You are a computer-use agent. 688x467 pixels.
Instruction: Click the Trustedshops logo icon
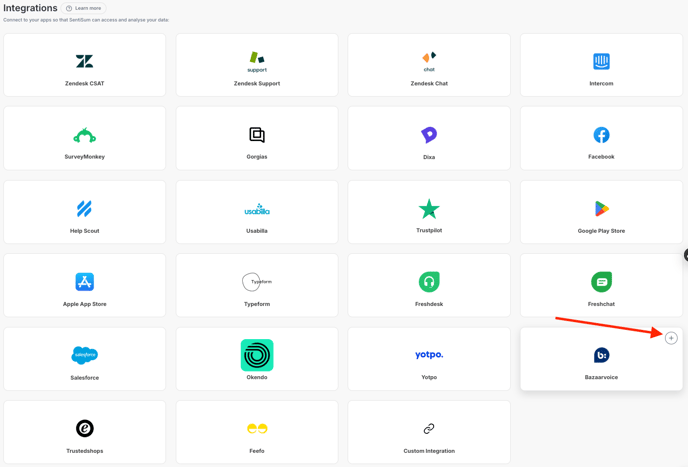tap(85, 428)
